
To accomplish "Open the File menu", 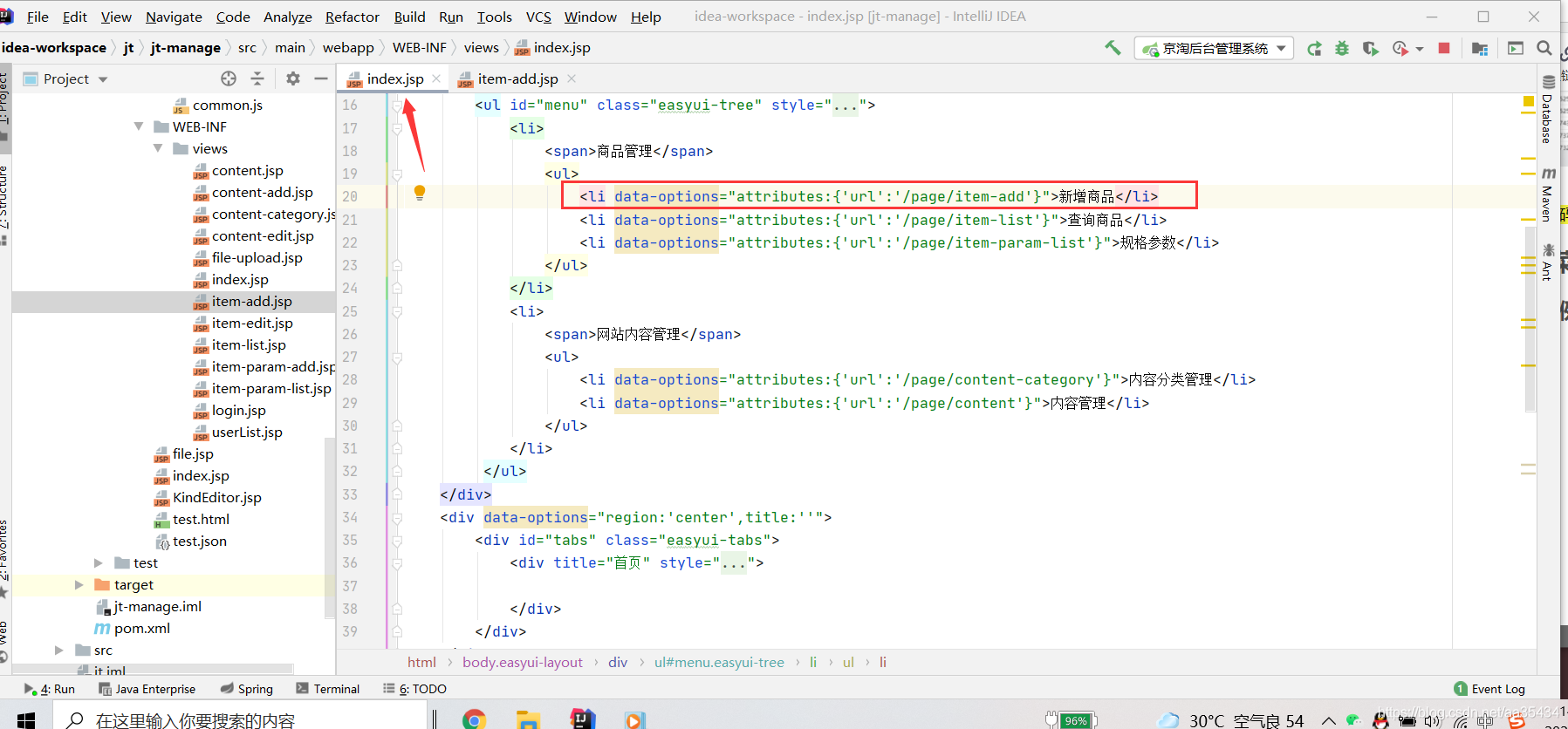I will tap(38, 17).
